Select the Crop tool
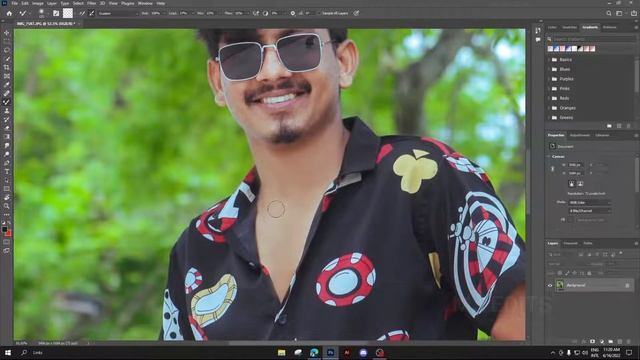Image resolution: width=640 pixels, height=360 pixels. pyautogui.click(x=7, y=67)
